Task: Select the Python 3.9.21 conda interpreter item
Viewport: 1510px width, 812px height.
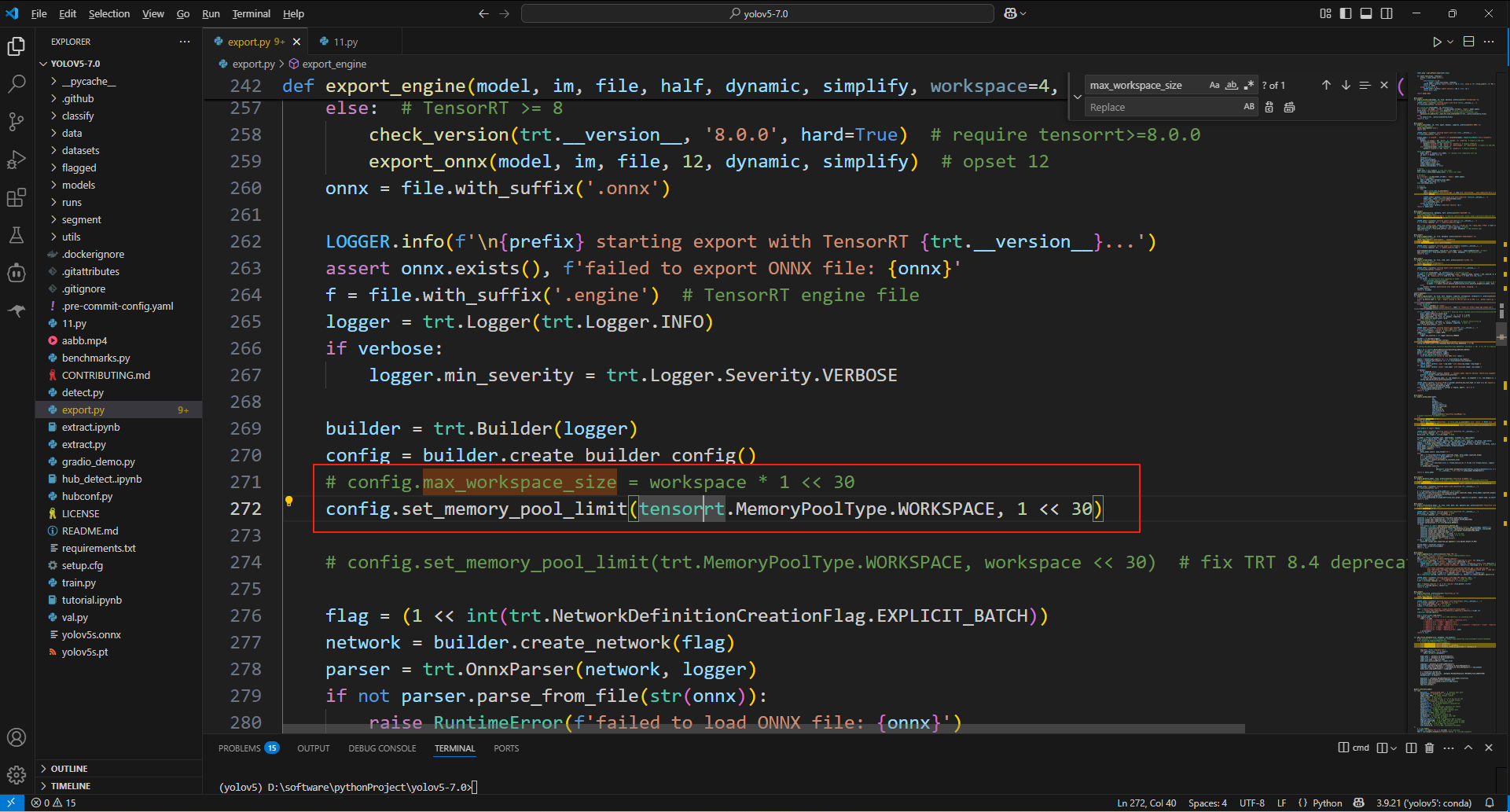Action: point(1424,803)
